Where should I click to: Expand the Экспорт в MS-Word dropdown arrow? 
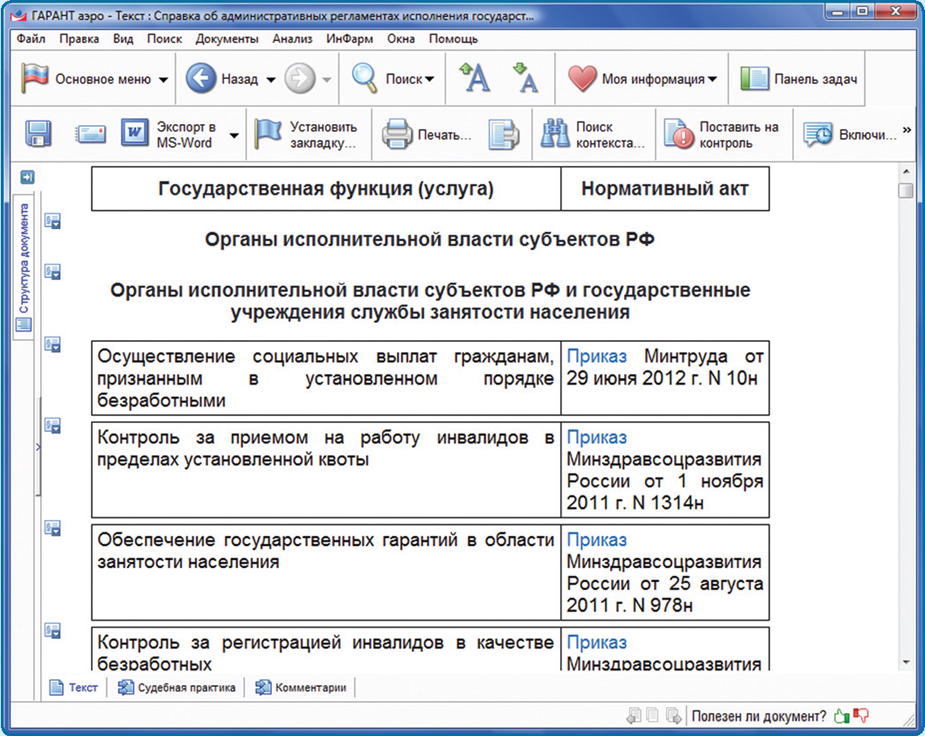click(234, 134)
